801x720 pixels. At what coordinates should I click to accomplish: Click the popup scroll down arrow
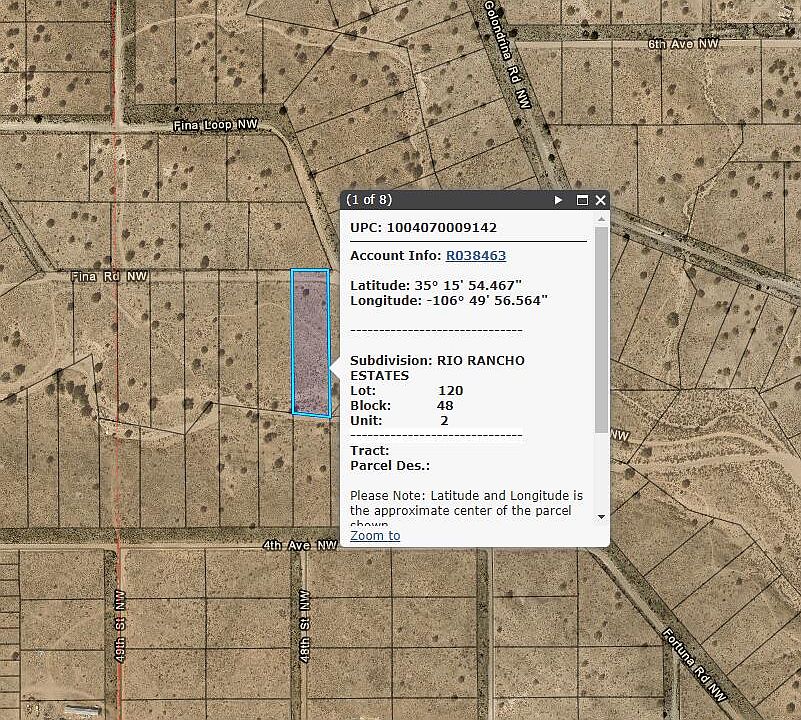pos(601,516)
